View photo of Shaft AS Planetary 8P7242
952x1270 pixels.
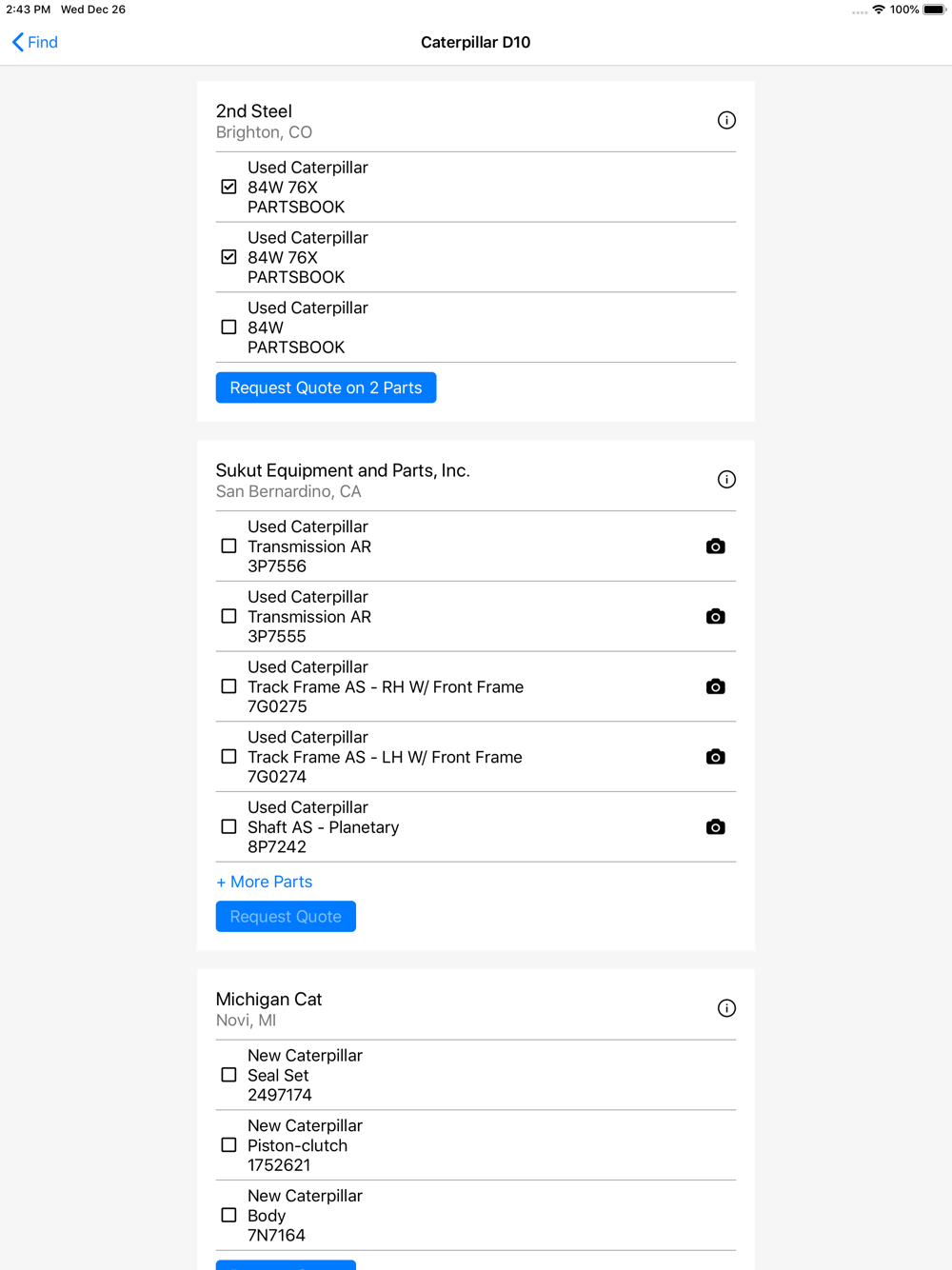(716, 827)
